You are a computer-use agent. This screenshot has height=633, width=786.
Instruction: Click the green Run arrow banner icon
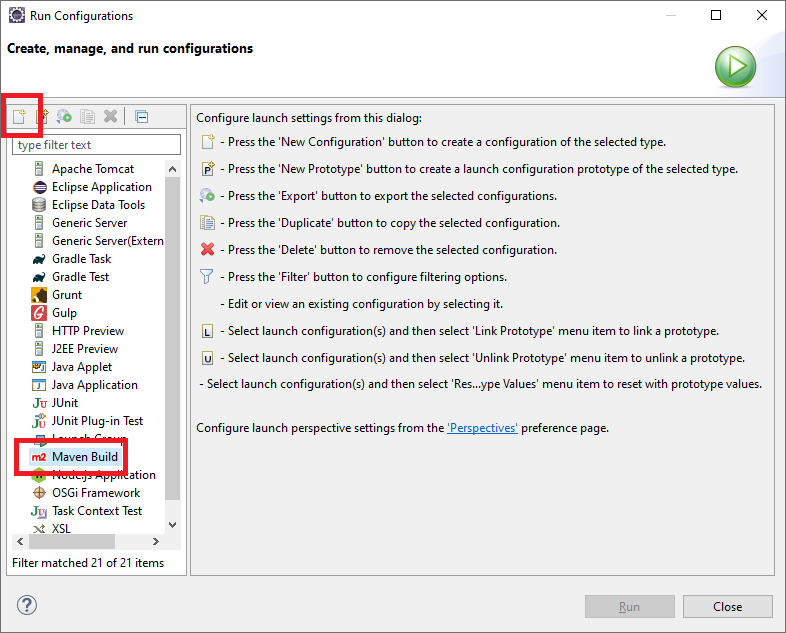tap(735, 67)
